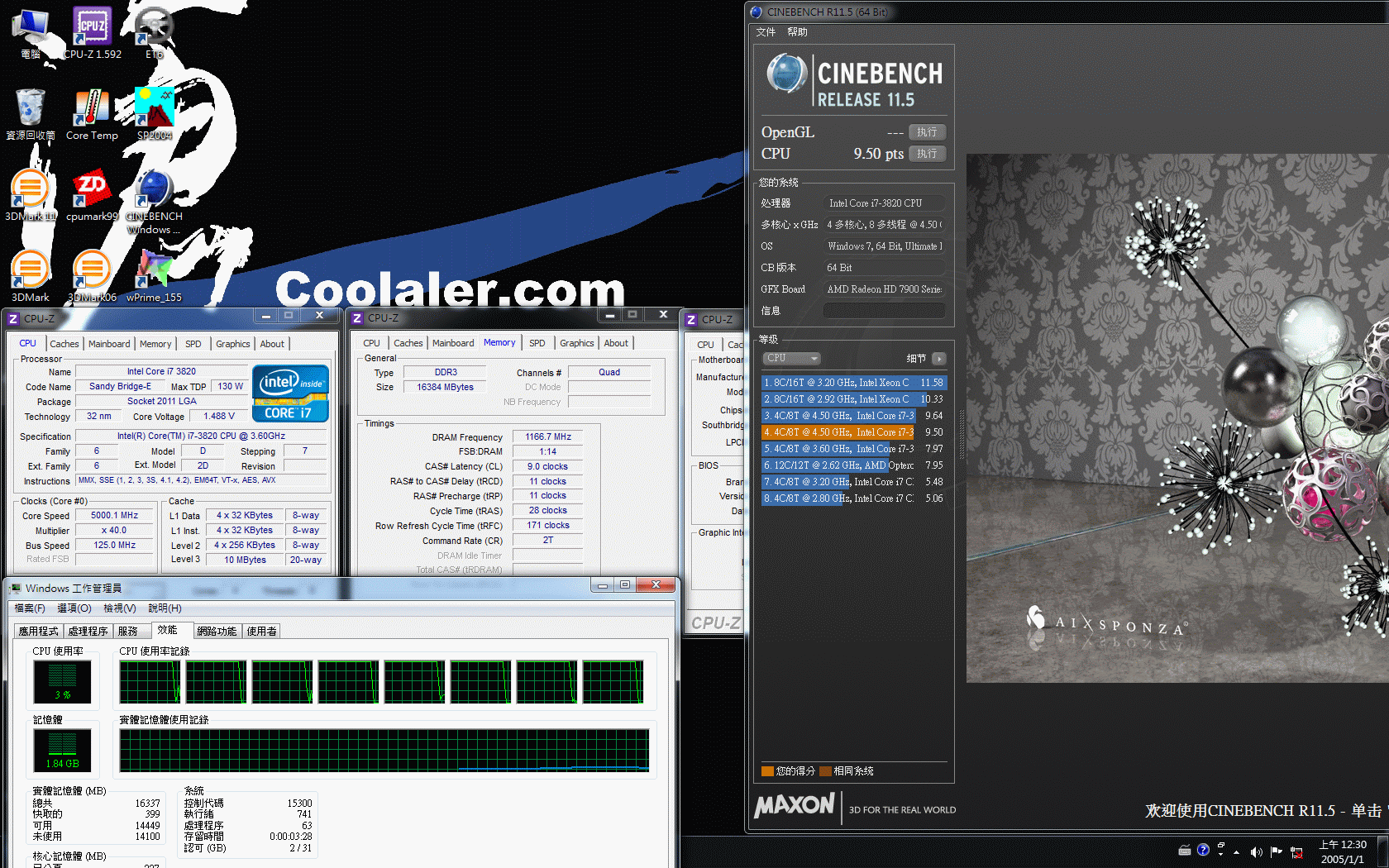The width and height of the screenshot is (1389, 868).
Task: Switch to Graphics tab in first CPU-Z window
Action: pyautogui.click(x=233, y=344)
